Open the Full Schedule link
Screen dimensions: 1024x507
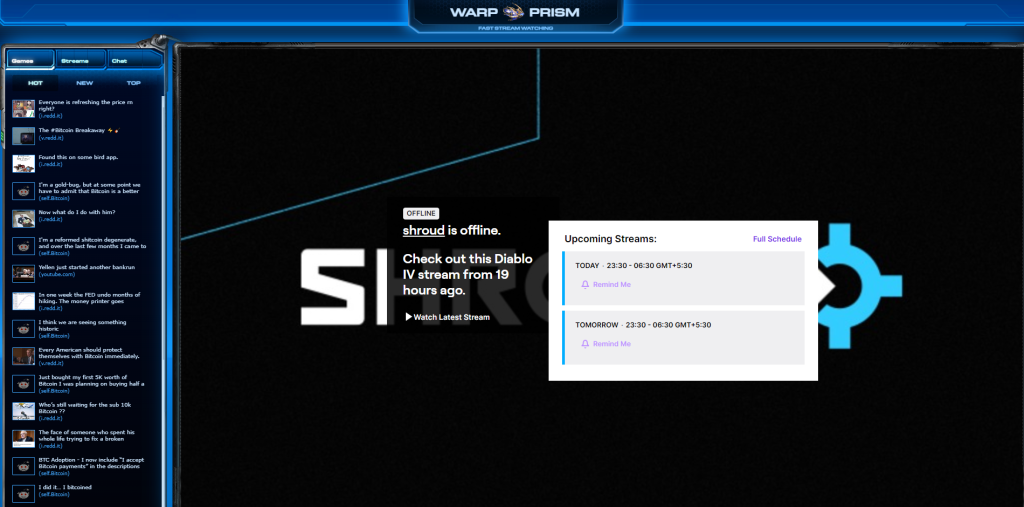[777, 239]
